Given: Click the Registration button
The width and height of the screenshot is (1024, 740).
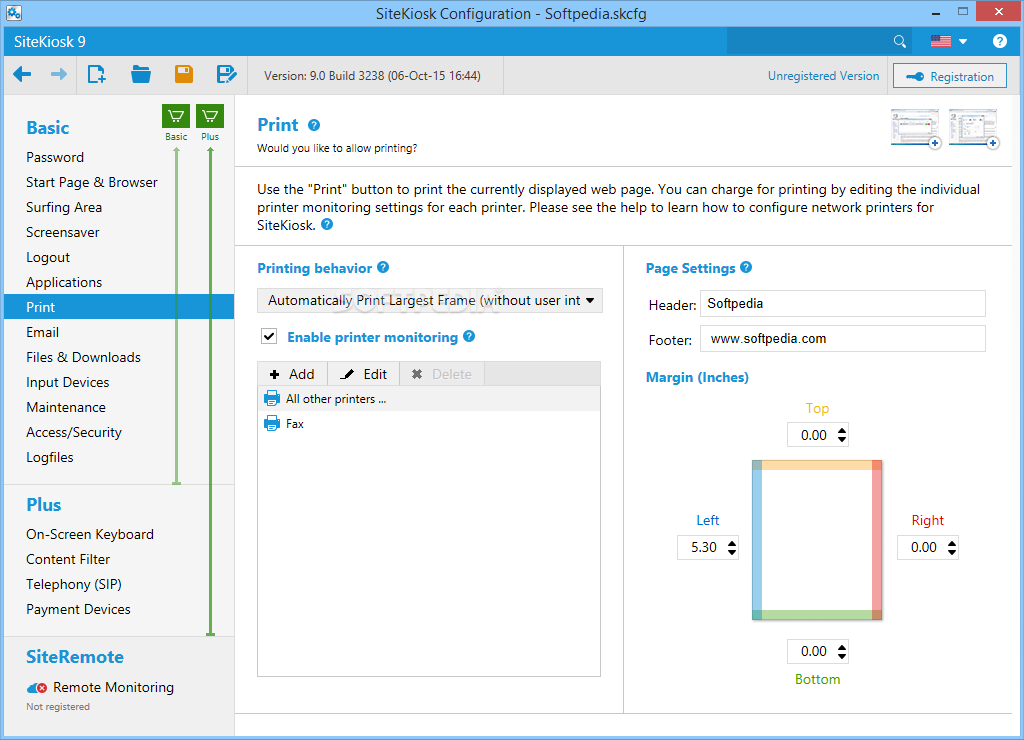Looking at the screenshot, I should (950, 76).
